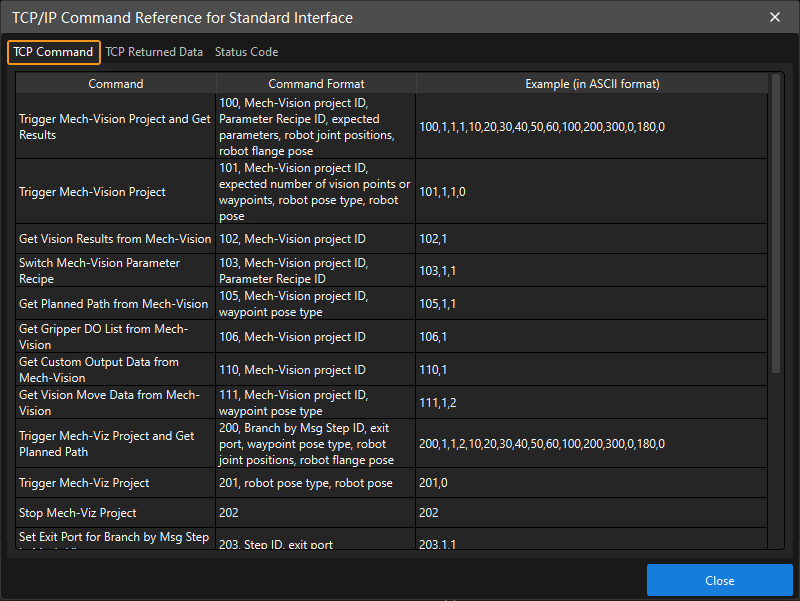This screenshot has width=800, height=601.
Task: Switch to the TCP Returned Data tab
Action: coord(154,52)
